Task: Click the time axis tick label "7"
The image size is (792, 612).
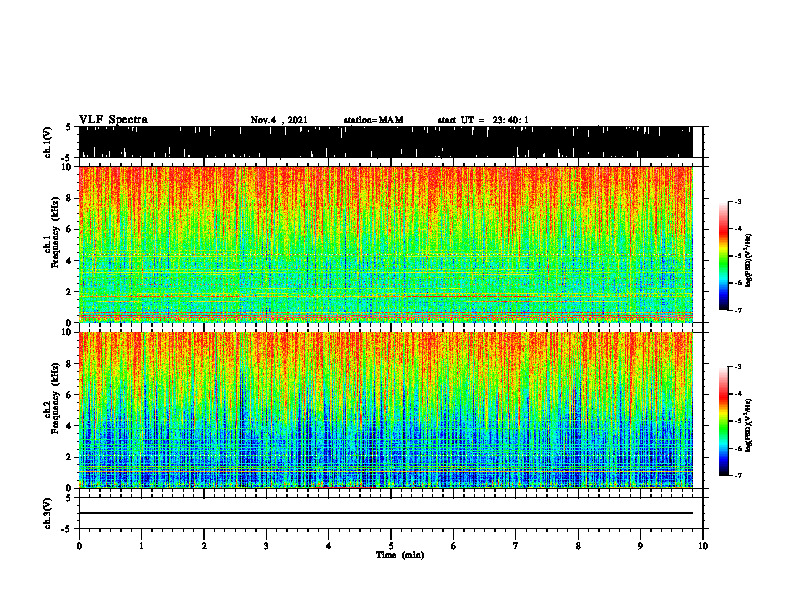Action: [516, 546]
